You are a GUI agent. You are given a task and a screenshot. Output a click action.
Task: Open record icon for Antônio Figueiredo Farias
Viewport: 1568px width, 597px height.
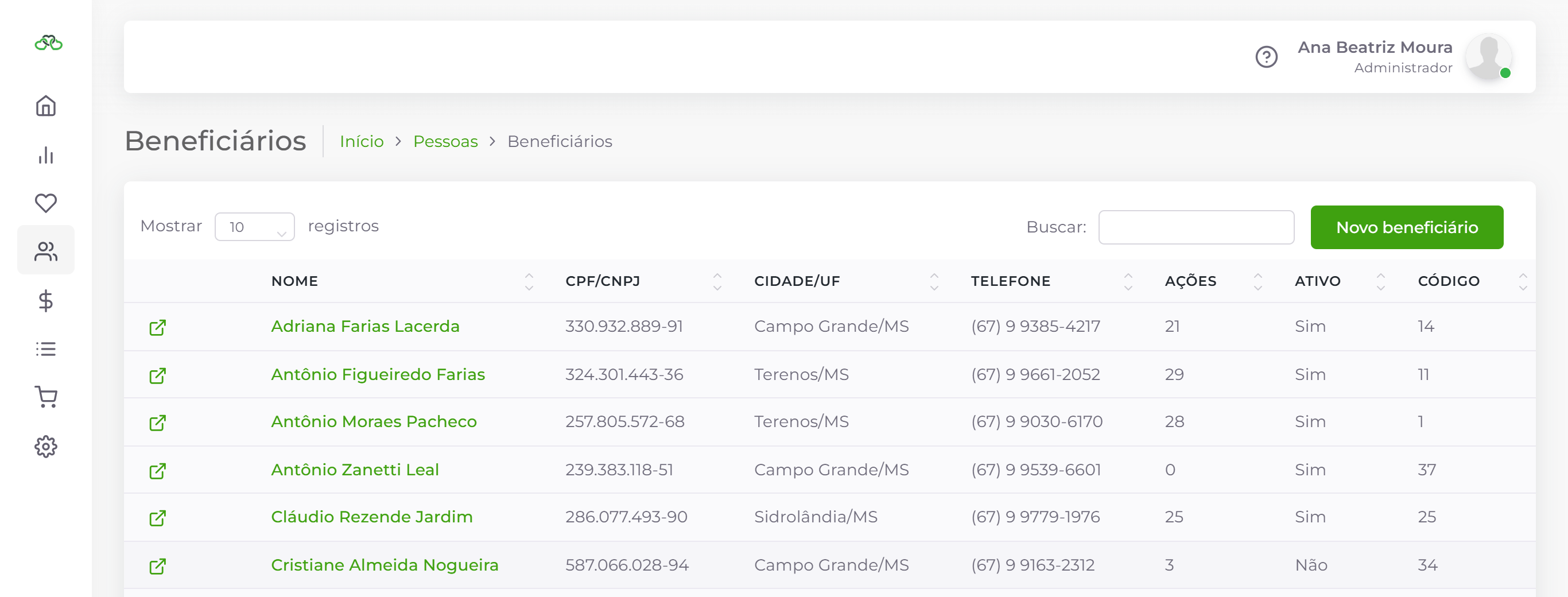[x=158, y=375]
